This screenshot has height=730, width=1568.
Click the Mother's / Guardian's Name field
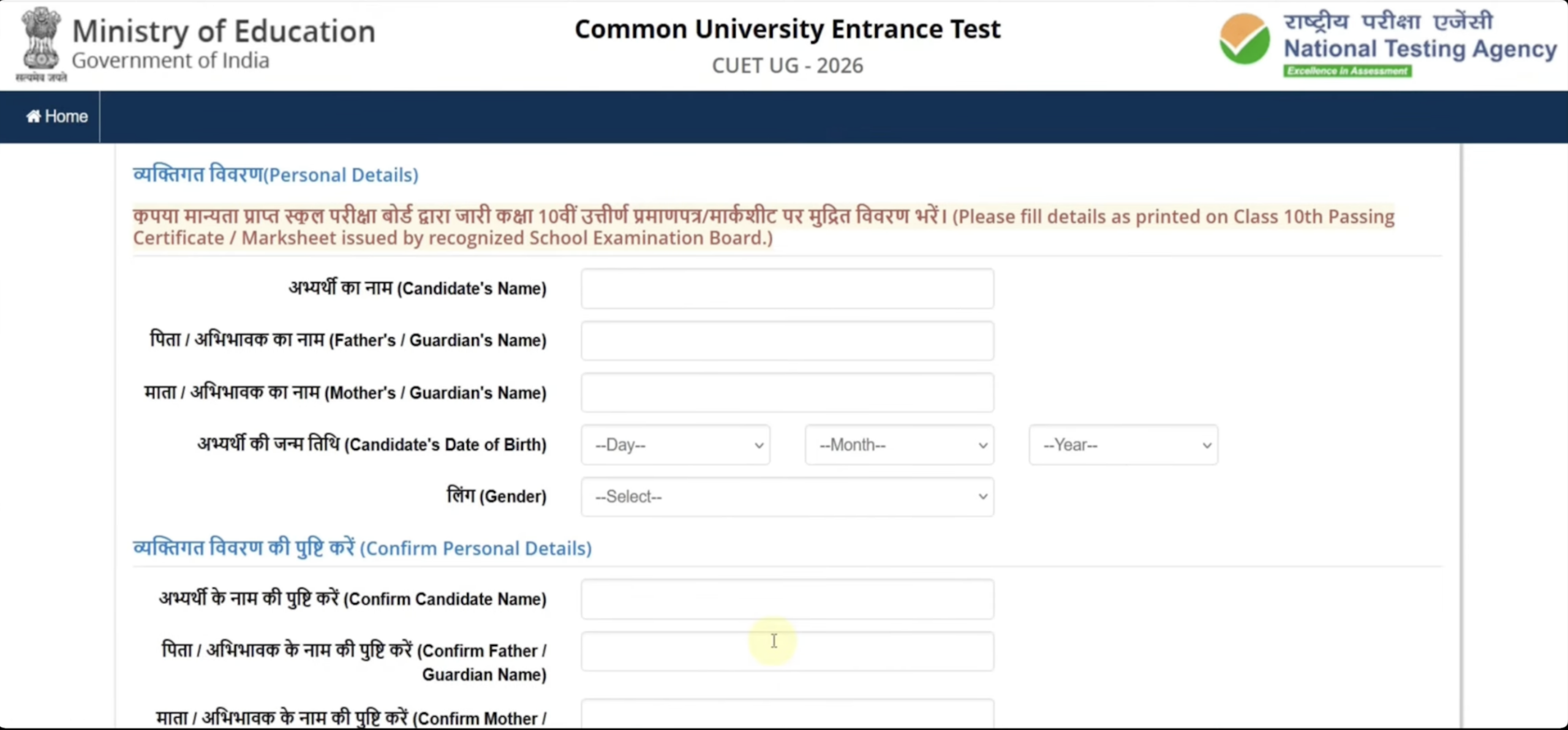(x=787, y=393)
